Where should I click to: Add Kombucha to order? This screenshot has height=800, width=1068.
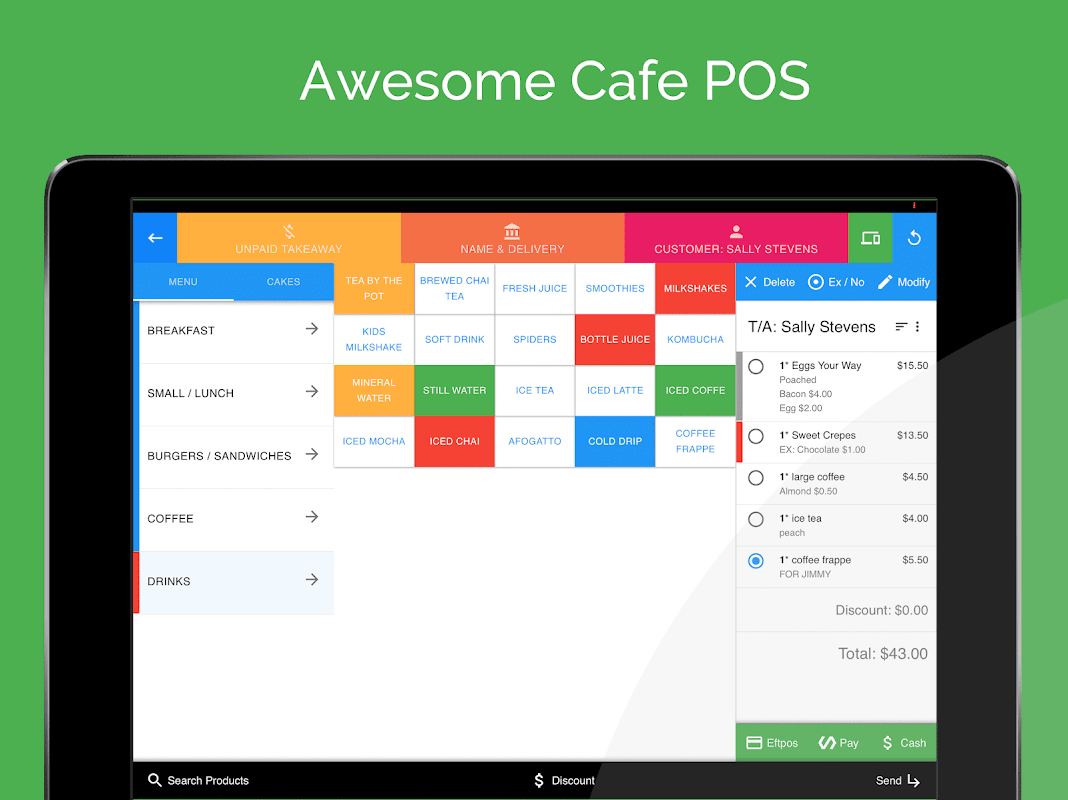pos(695,339)
